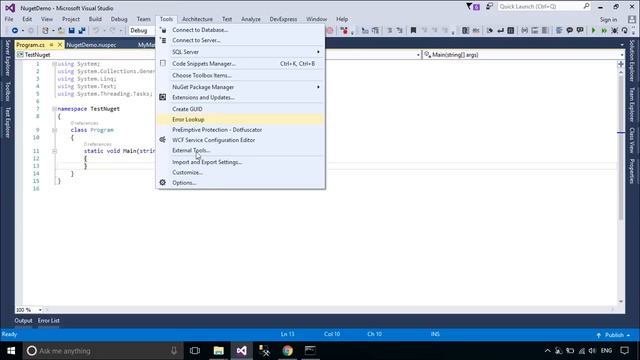Save the current file with the disk icon

(x=72, y=31)
